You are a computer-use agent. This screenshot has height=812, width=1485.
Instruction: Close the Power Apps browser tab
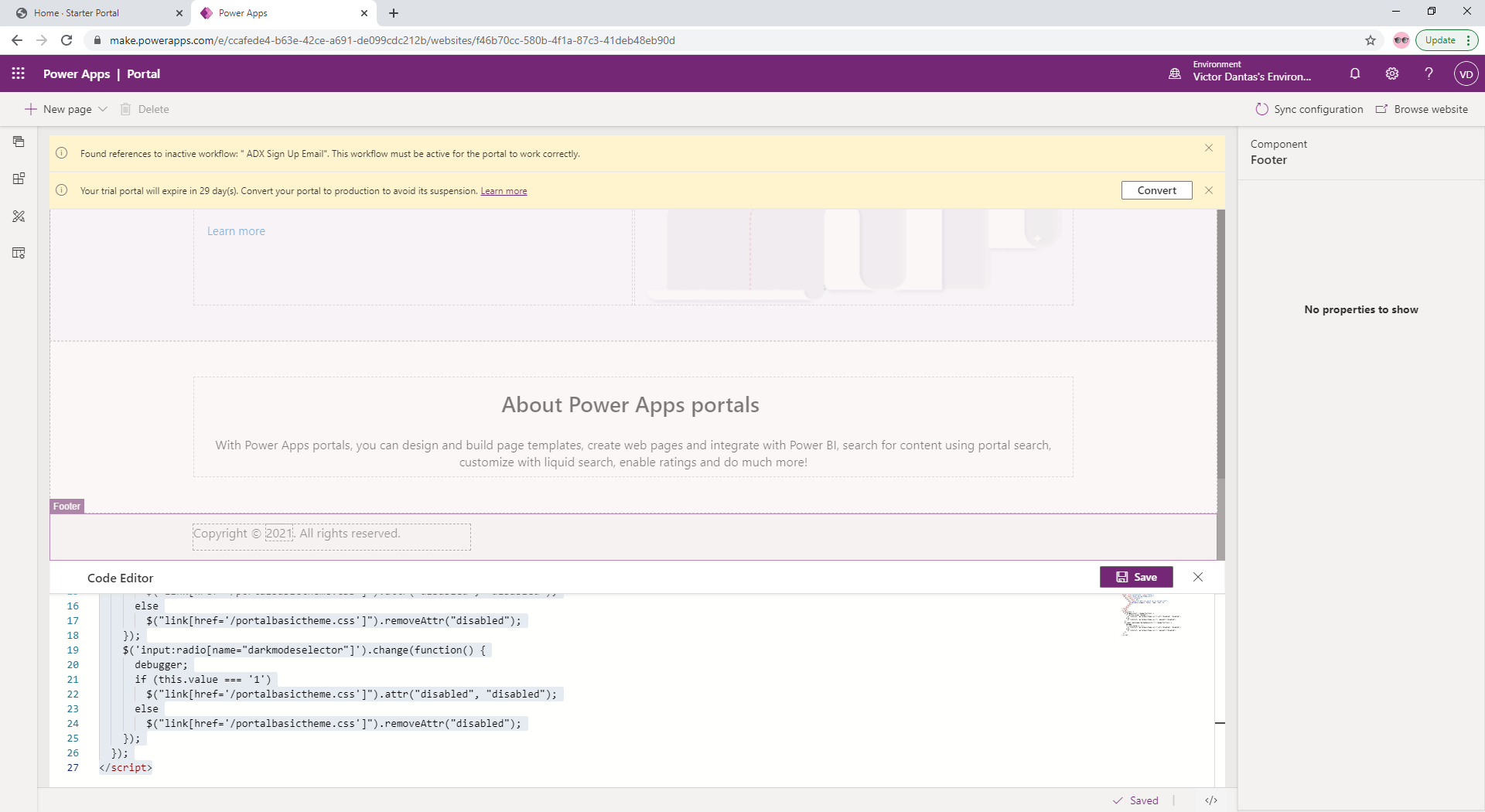coord(364,13)
